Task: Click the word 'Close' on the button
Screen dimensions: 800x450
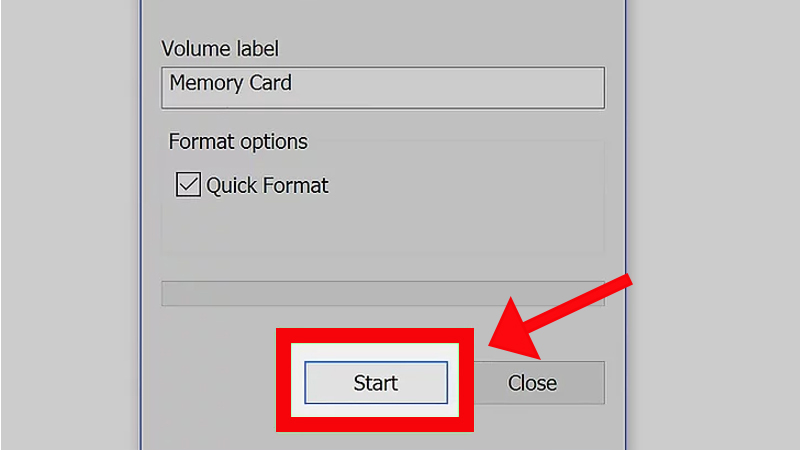Action: coord(532,382)
